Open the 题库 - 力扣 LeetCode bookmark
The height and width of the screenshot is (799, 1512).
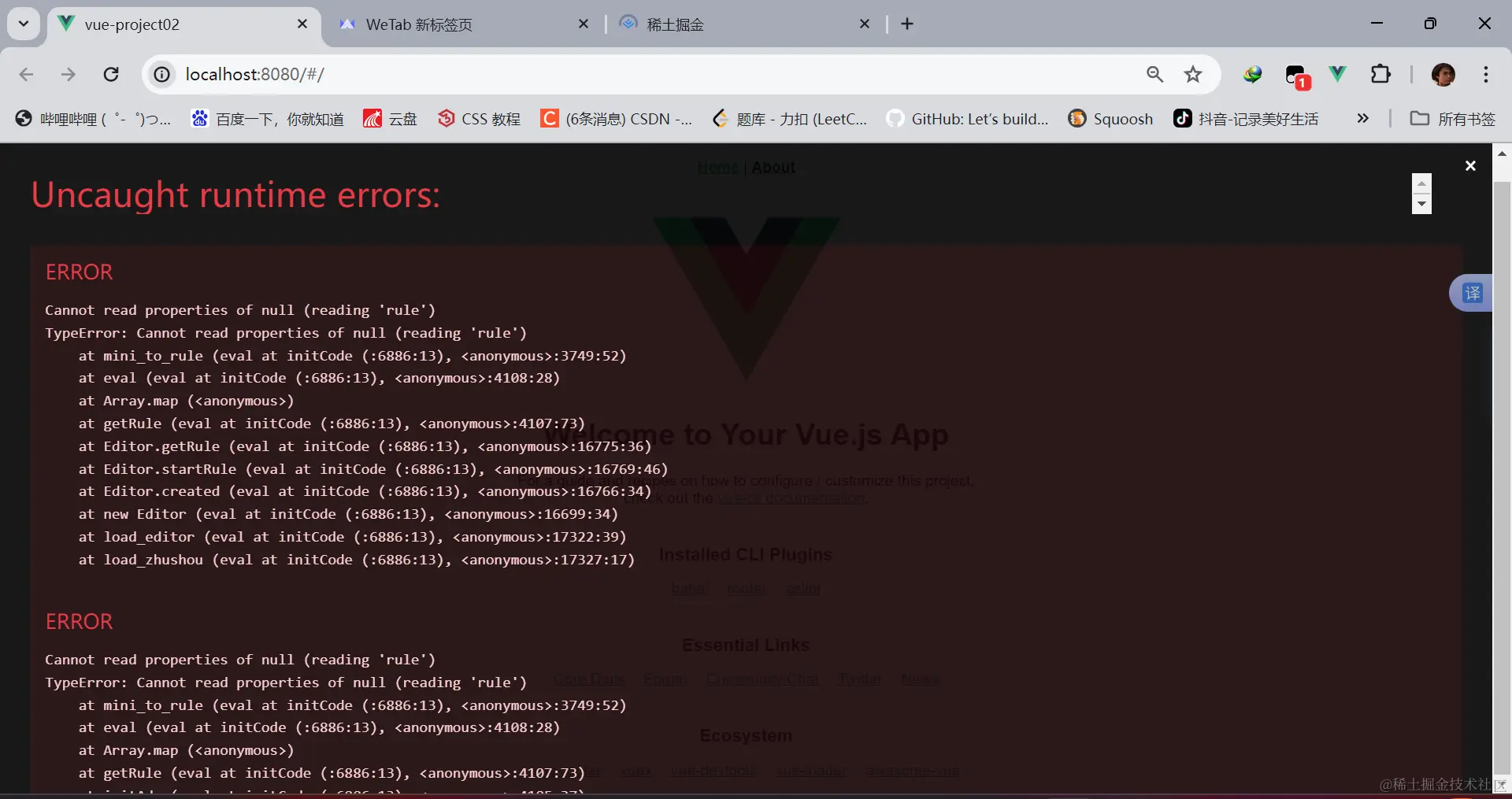[x=789, y=119]
